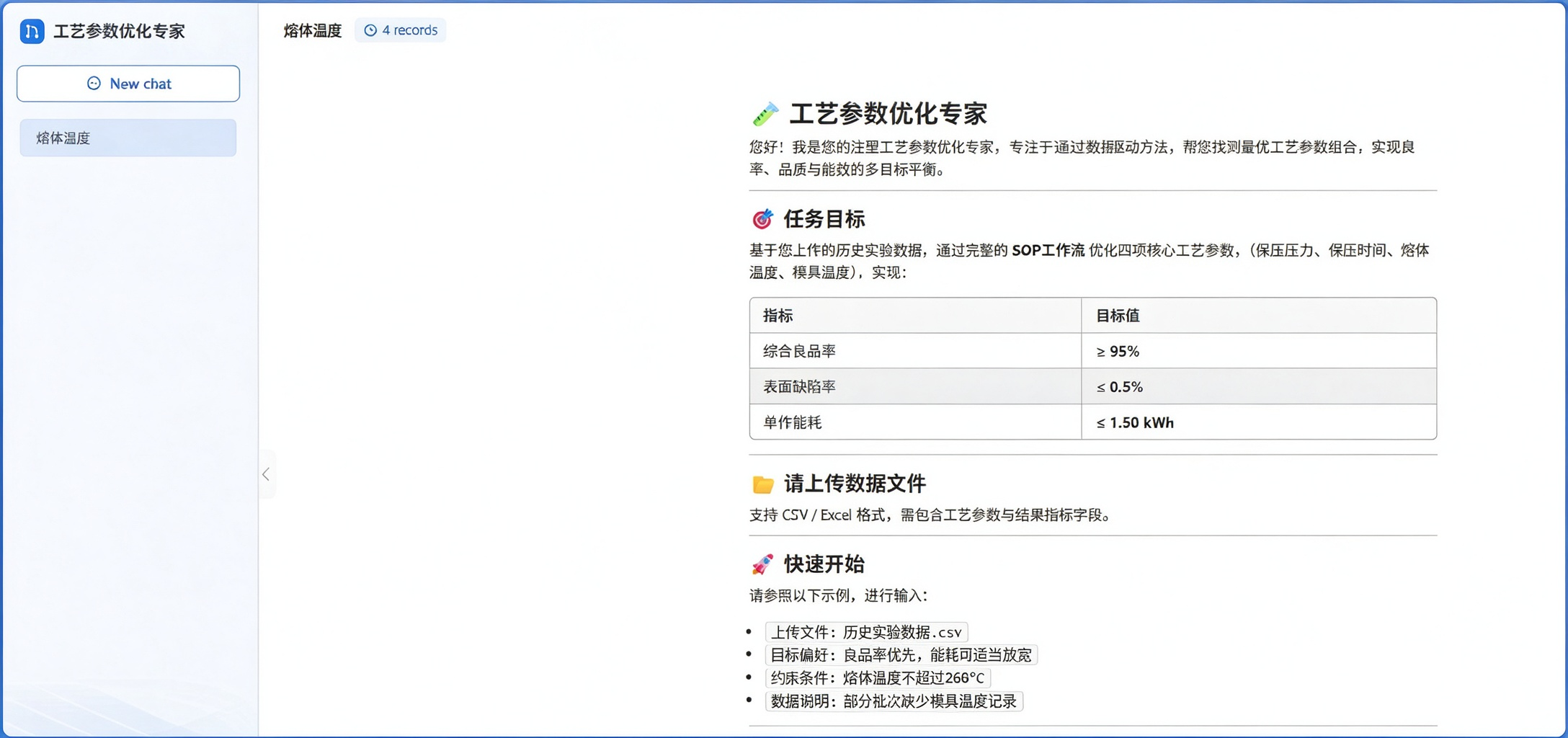This screenshot has height=738, width=1568.
Task: Click the test tube icon by main heading
Action: click(x=765, y=114)
